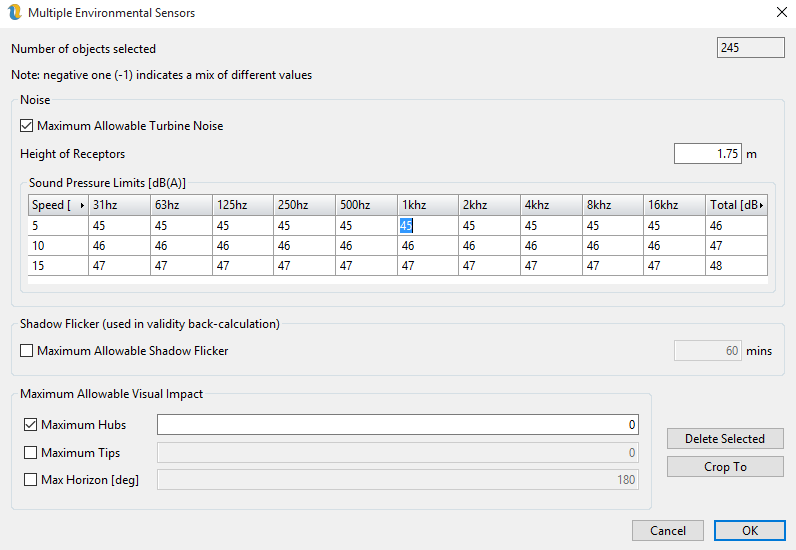
Task: Click the 63hz cell in speed 10 row
Action: click(x=181, y=246)
